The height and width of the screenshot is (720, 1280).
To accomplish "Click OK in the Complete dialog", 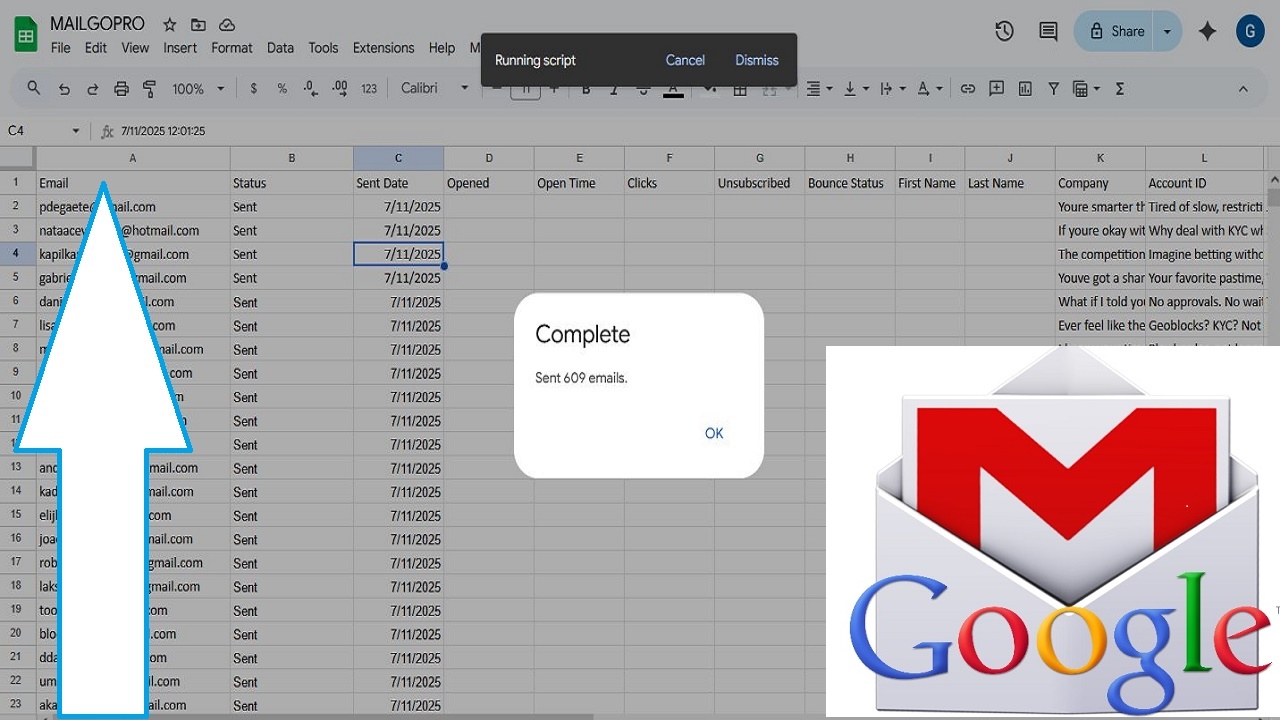I will coord(714,434).
